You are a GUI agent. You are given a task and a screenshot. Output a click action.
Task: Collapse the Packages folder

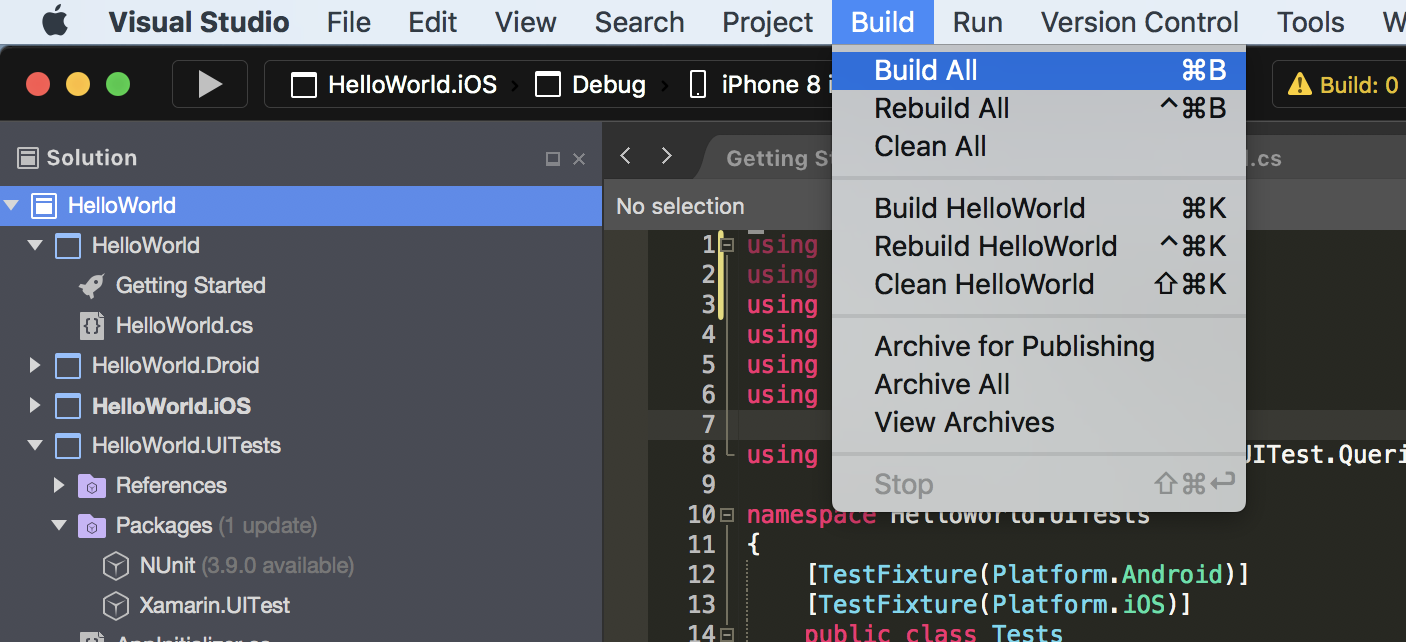pyautogui.click(x=58, y=525)
